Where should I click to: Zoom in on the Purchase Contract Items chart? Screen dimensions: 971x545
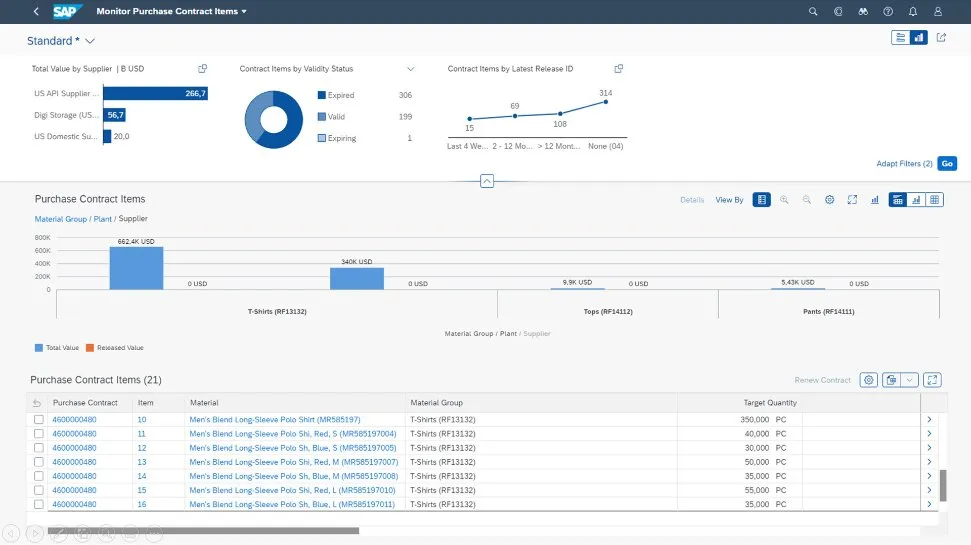click(784, 200)
